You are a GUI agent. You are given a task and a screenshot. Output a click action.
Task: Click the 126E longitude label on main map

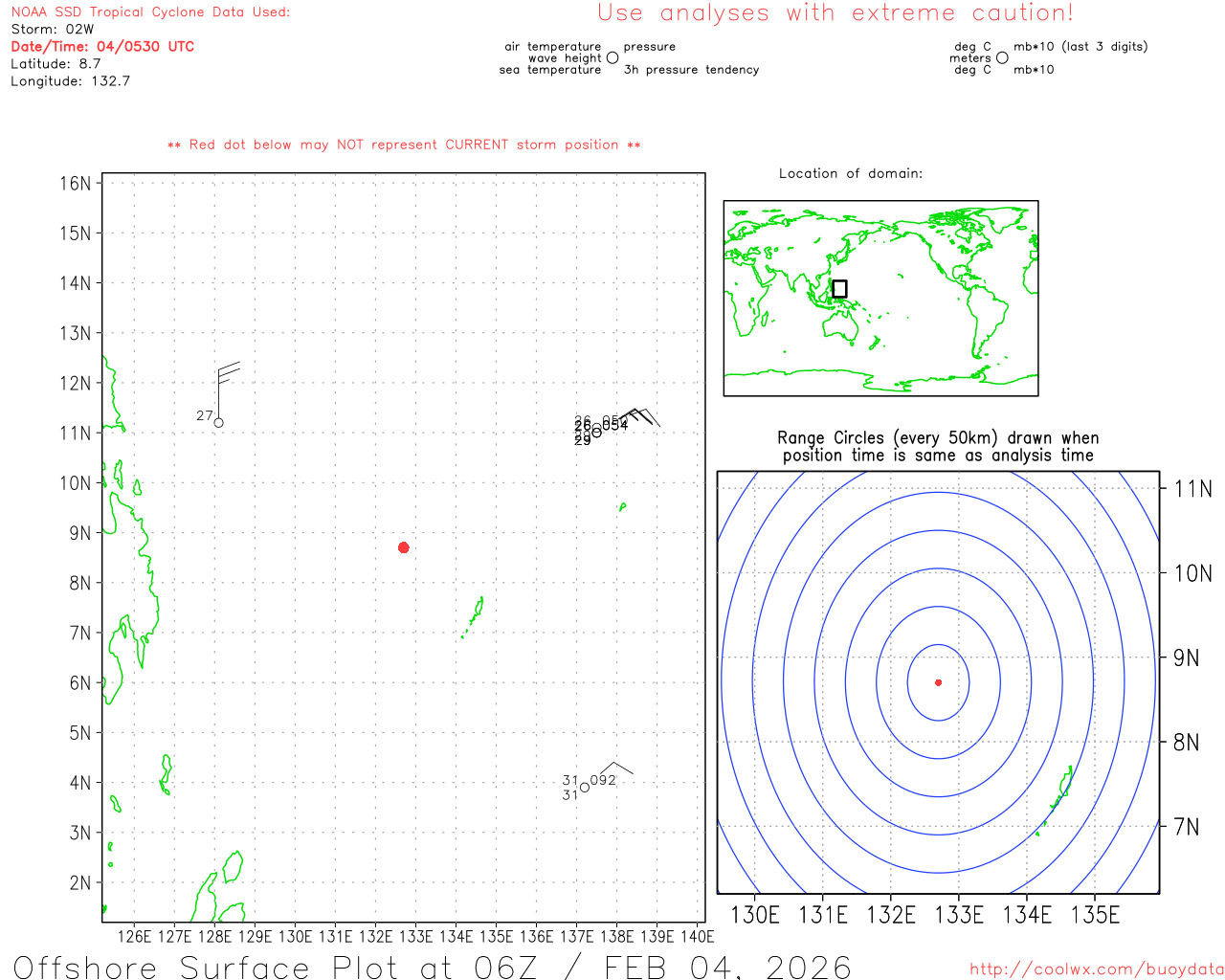tap(135, 936)
